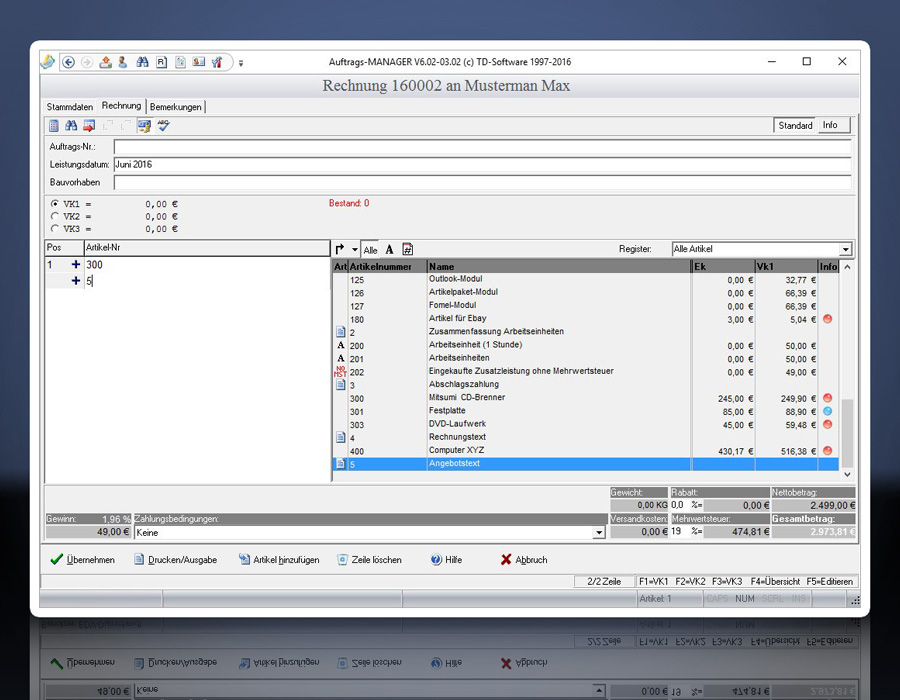Click the Mehrwertsteuer percent field showing 19
This screenshot has height=700, width=900.
(680, 531)
